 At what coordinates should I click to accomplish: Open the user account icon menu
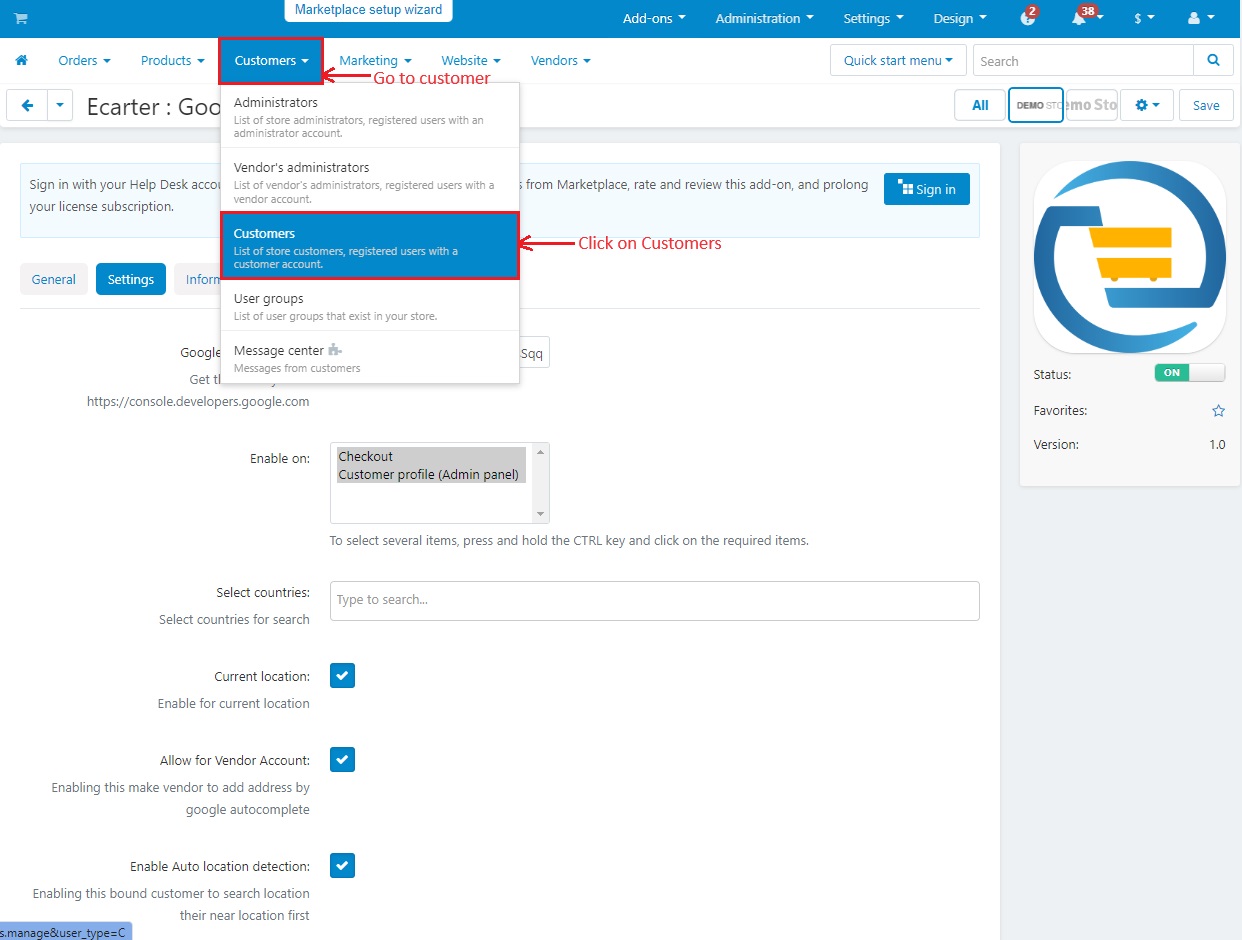pos(1200,18)
